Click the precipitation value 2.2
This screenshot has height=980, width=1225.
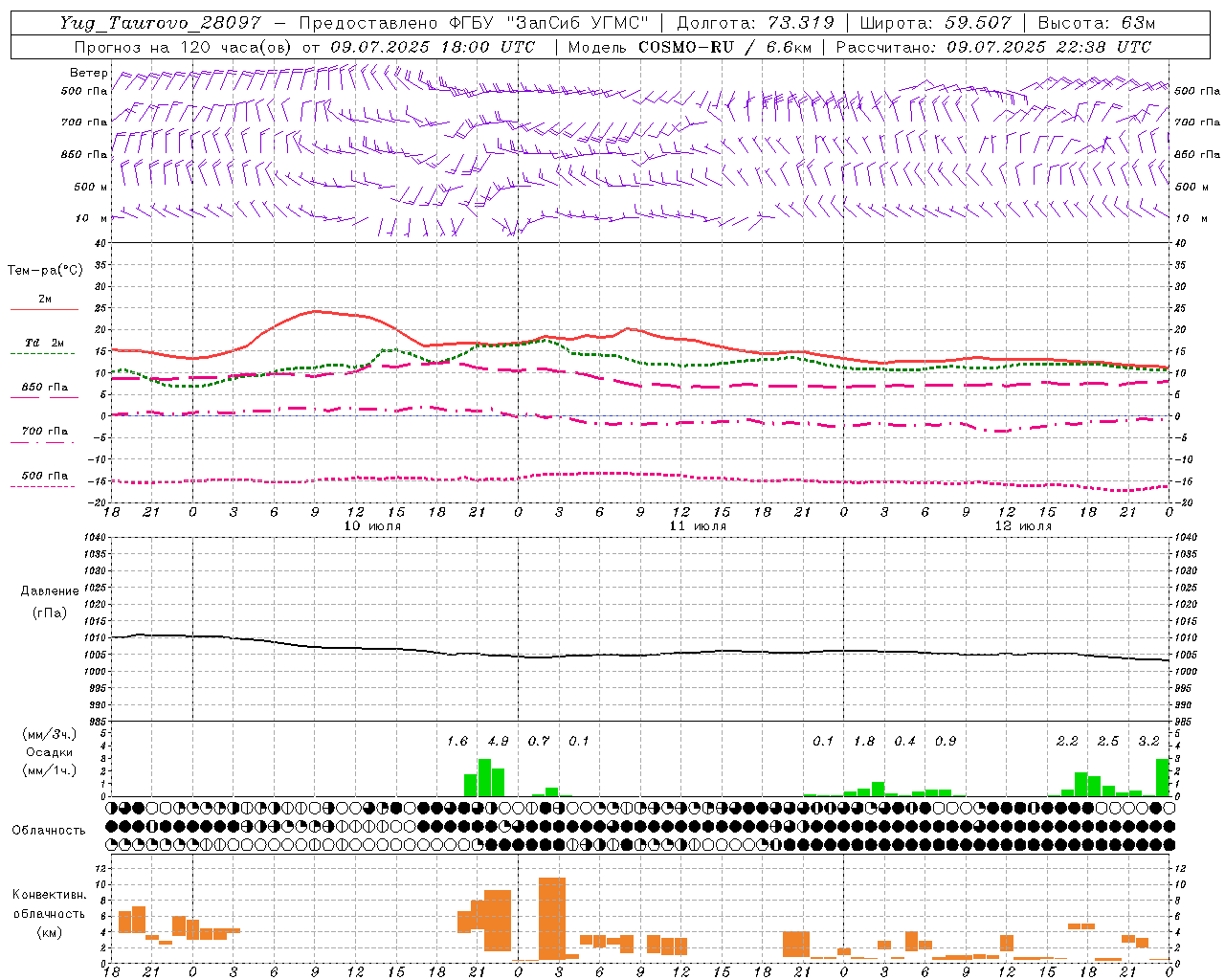pyautogui.click(x=1067, y=742)
